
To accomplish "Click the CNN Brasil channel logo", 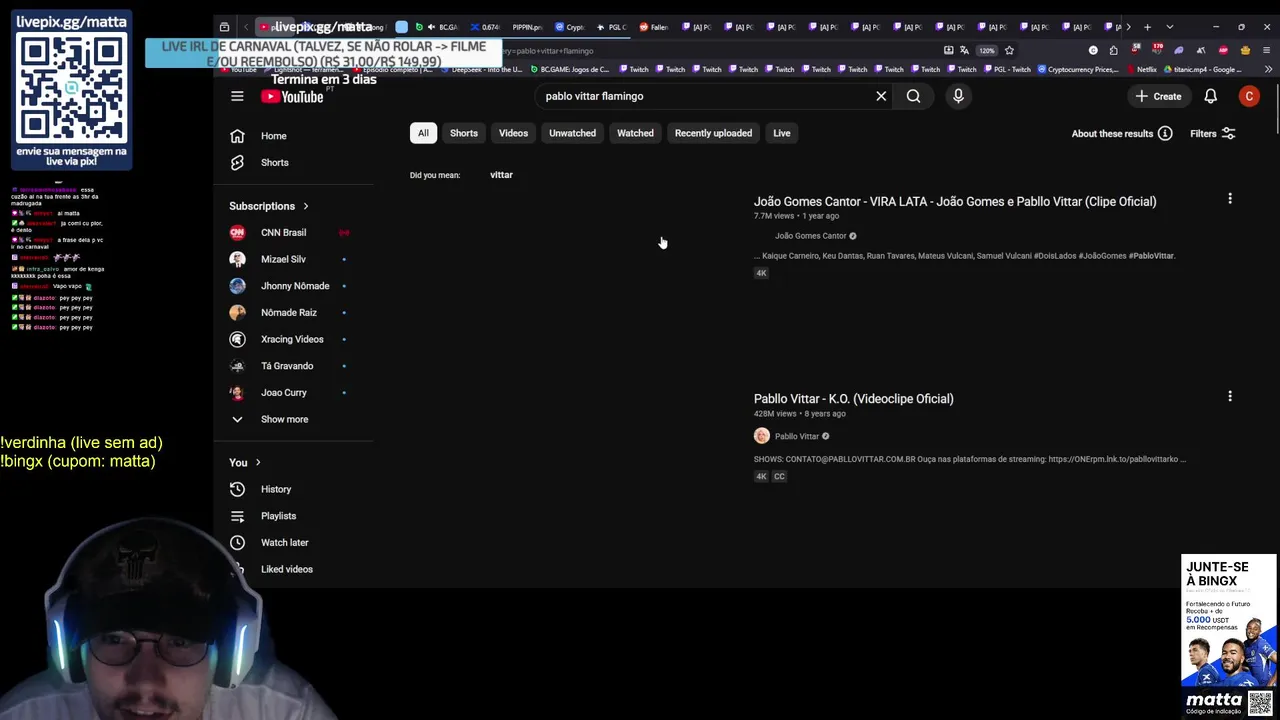I will pyautogui.click(x=237, y=232).
